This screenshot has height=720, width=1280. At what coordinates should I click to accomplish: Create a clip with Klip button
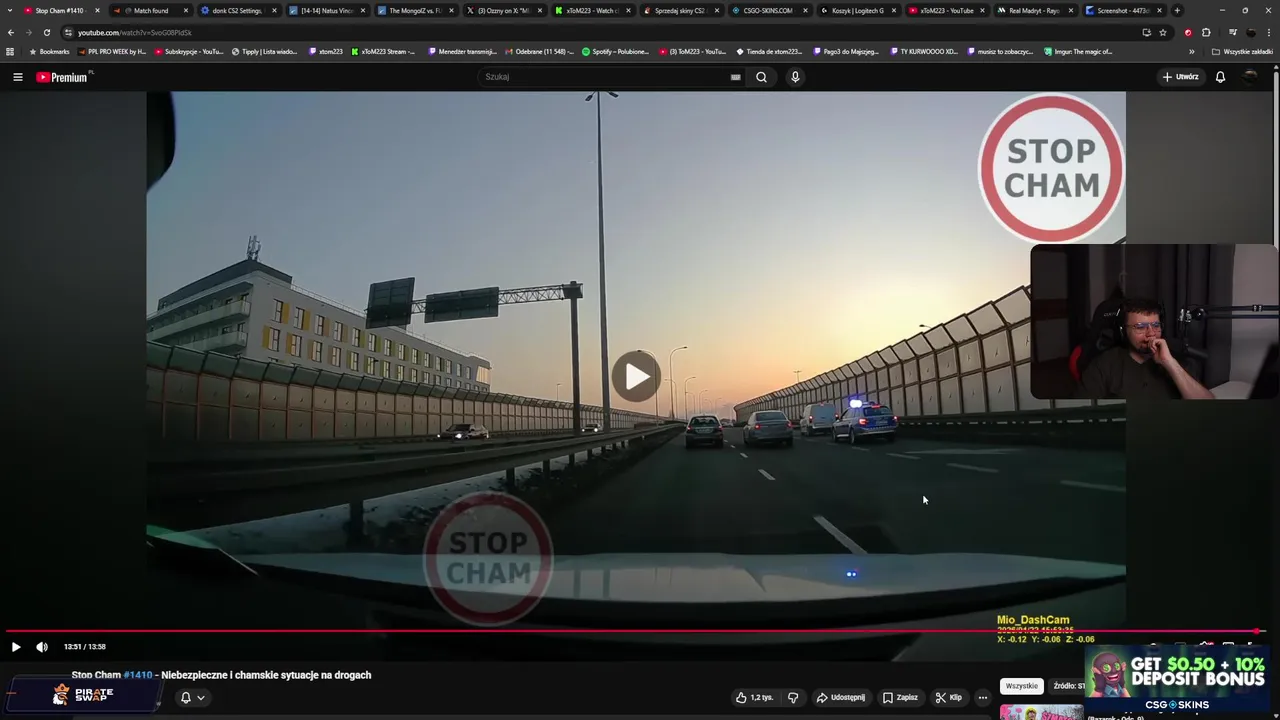tap(949, 697)
